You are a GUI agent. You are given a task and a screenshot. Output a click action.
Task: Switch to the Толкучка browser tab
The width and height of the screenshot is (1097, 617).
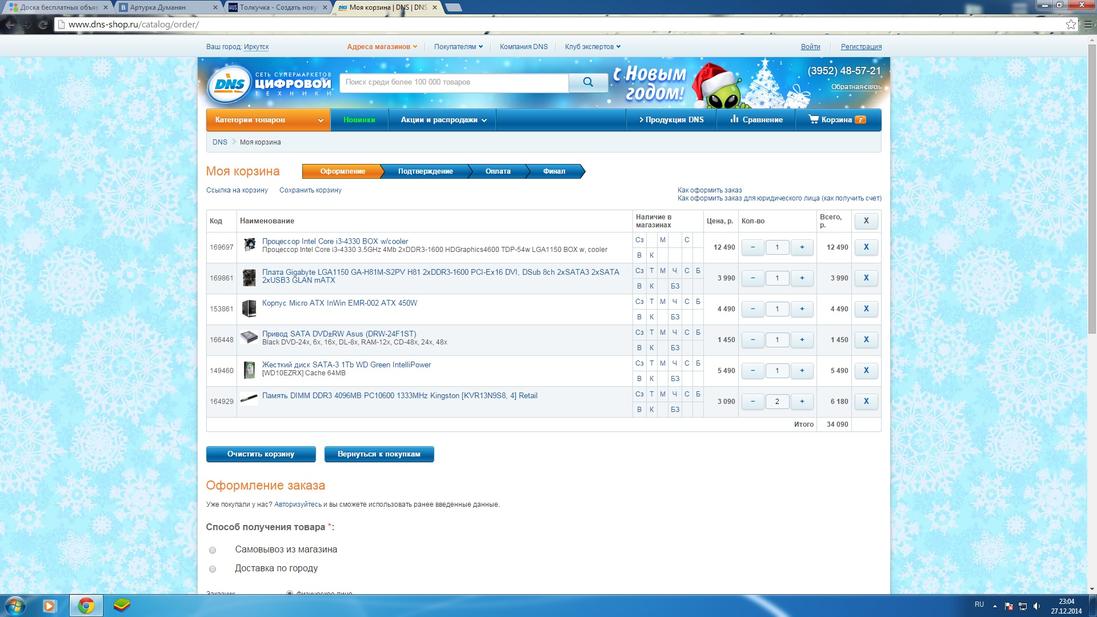(x=277, y=7)
